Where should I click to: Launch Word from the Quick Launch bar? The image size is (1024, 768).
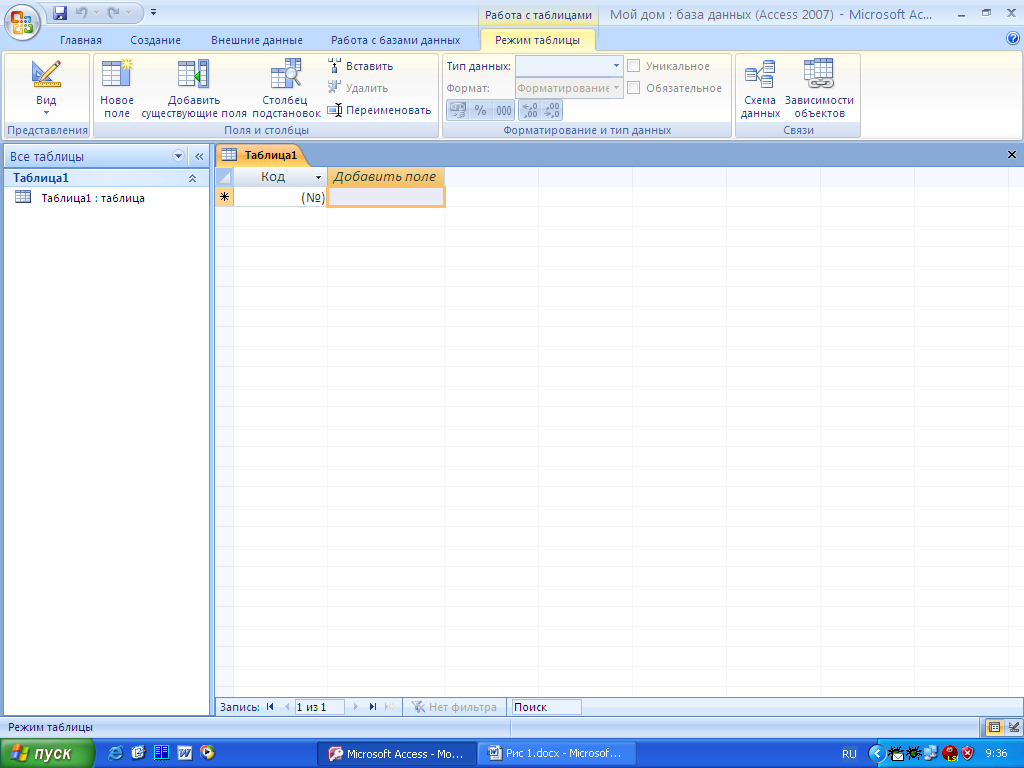tap(185, 753)
